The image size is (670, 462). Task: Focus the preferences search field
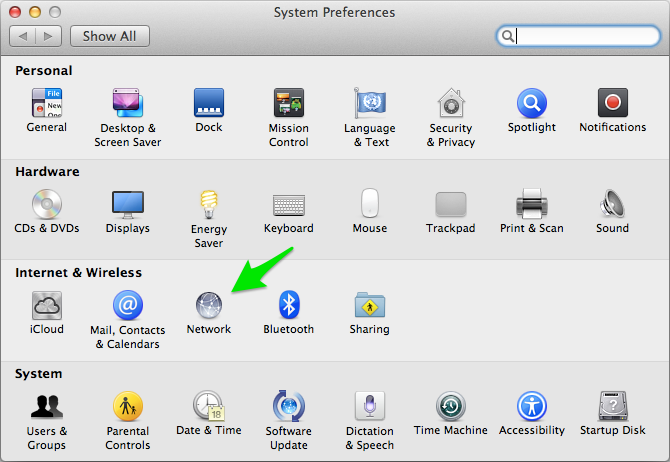coord(578,36)
